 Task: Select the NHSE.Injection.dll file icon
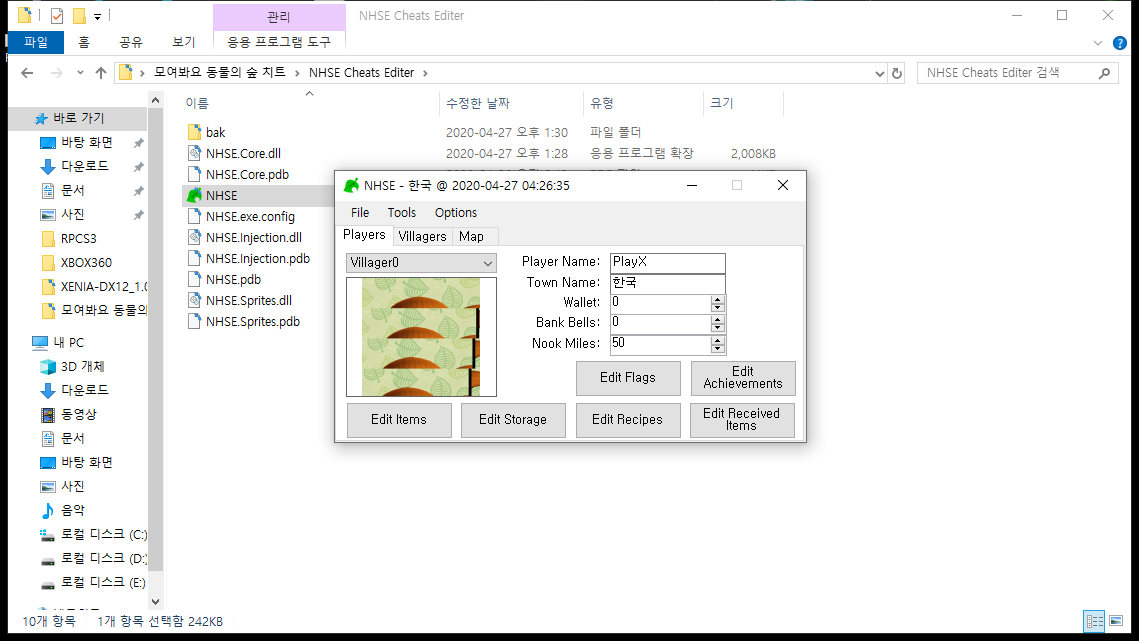click(194, 238)
